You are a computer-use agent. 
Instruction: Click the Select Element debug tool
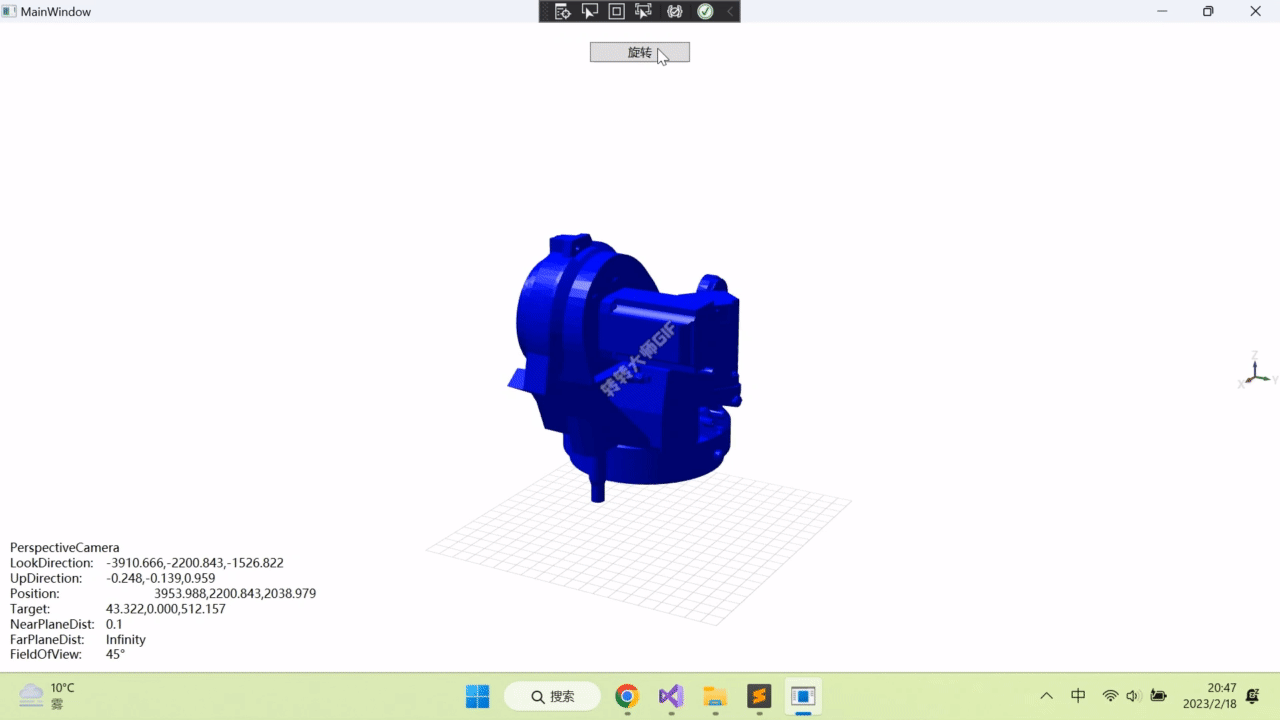[590, 12]
